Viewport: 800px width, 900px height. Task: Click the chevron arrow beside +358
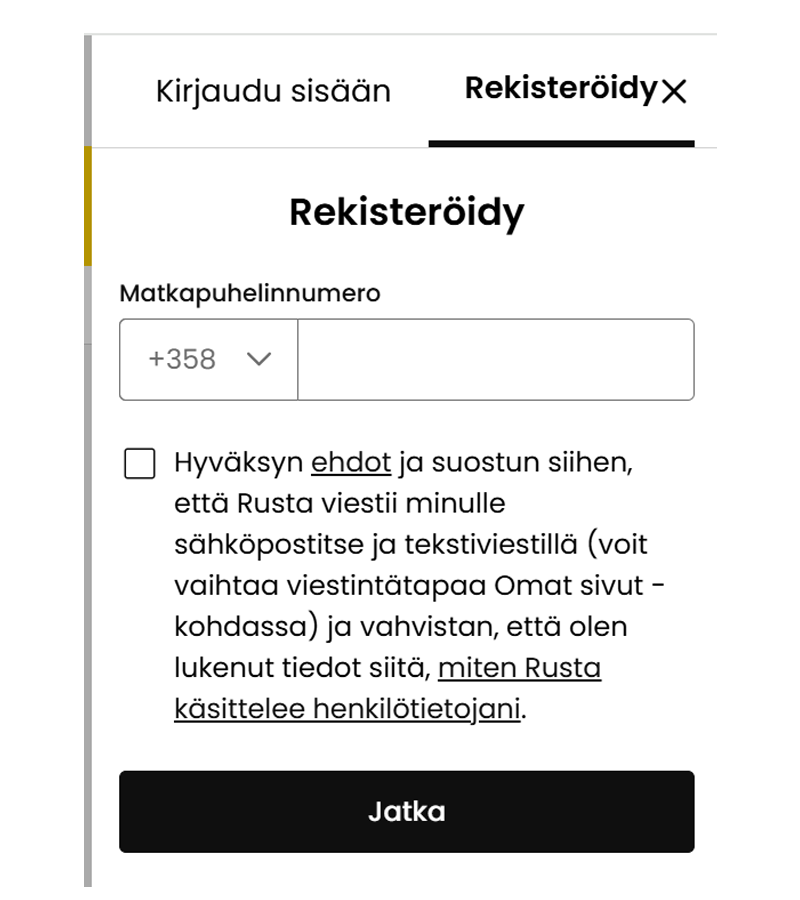(259, 359)
